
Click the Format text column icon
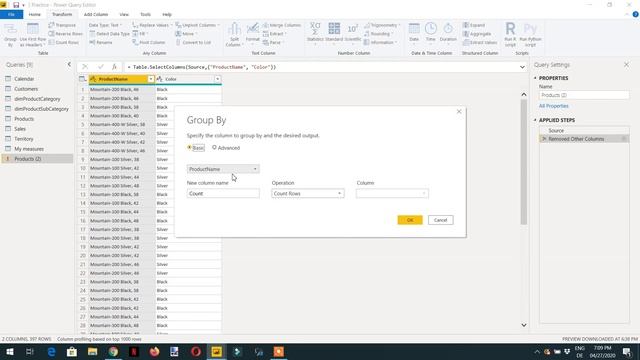click(253, 33)
